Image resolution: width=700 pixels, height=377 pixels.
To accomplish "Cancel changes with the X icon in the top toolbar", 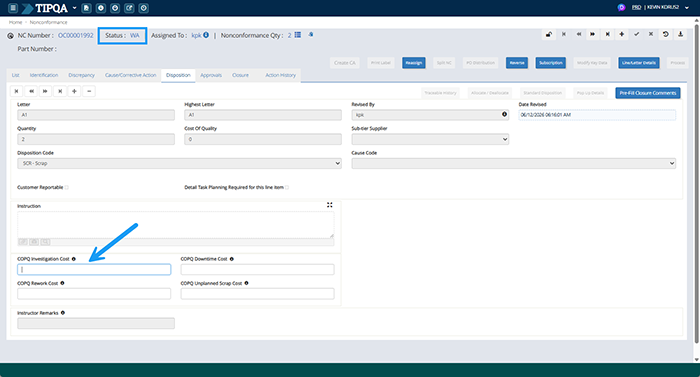I will tap(651, 34).
